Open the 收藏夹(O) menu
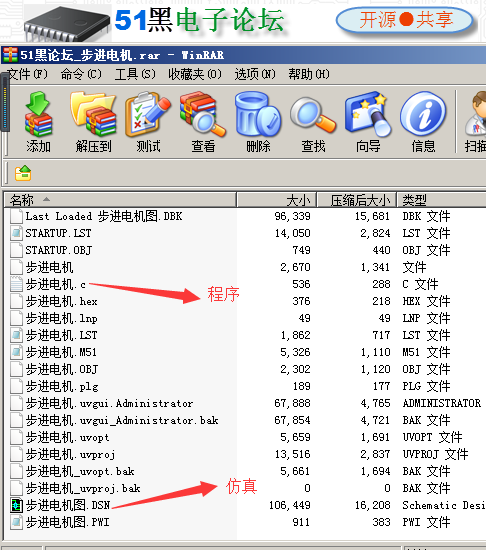The width and height of the screenshot is (486, 550). tap(195, 74)
